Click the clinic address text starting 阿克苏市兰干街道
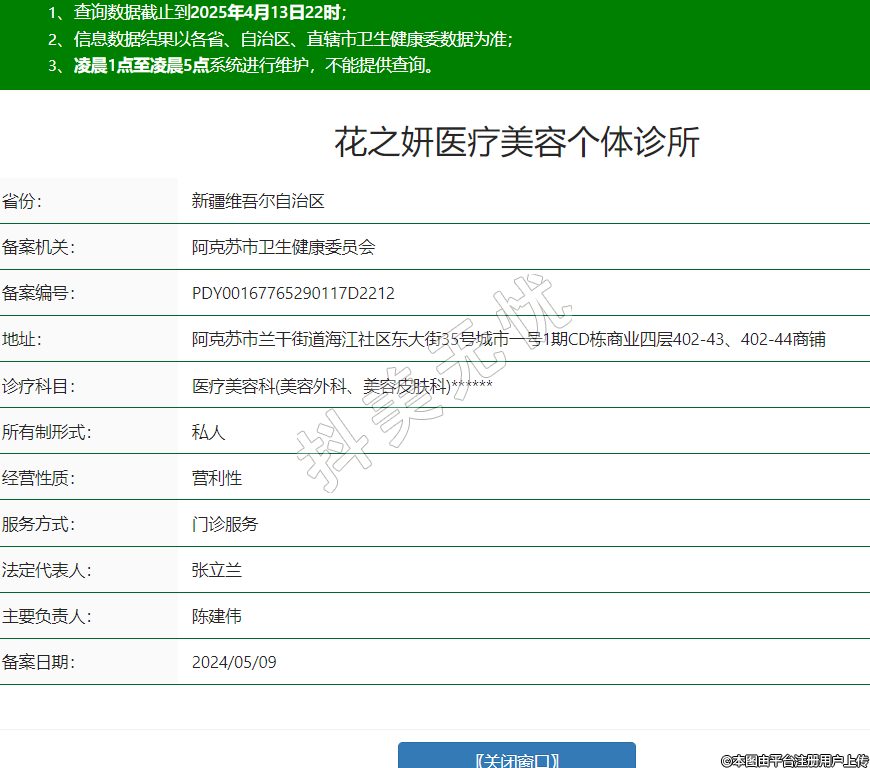Viewport: 870px width, 768px height. click(x=508, y=340)
